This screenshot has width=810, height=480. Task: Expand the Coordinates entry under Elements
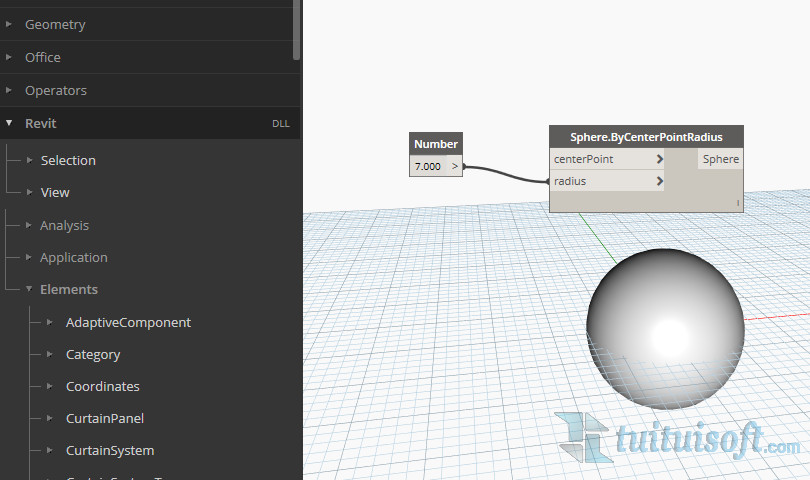102,386
